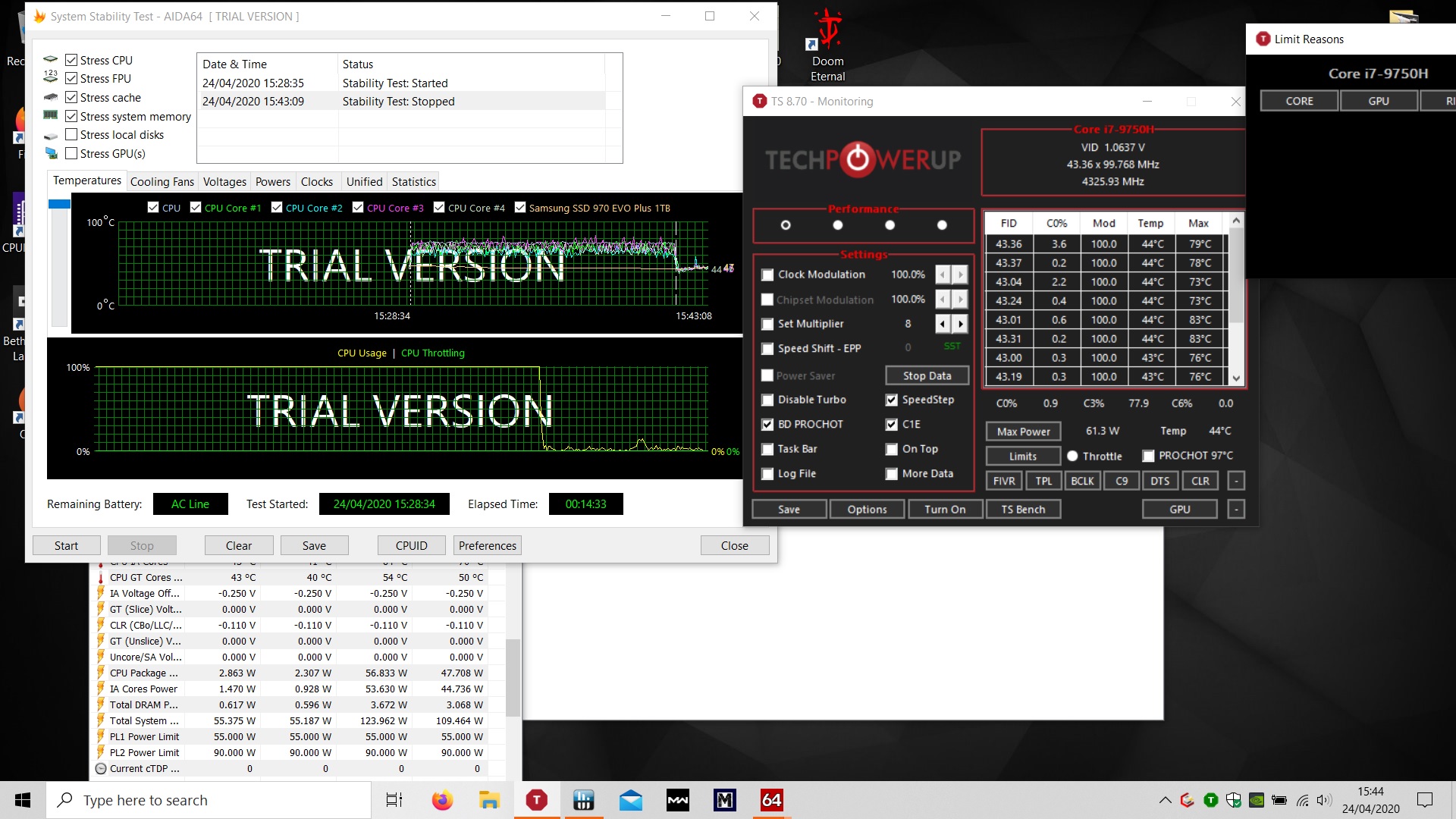This screenshot has width=1456, height=819.
Task: Toggle the BD PROCHOT checkbox
Action: (767, 425)
